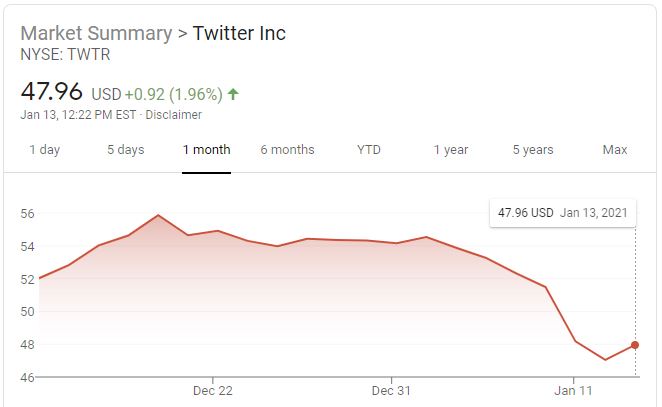Click the NYSE: TWTR ticker text

point(65,55)
